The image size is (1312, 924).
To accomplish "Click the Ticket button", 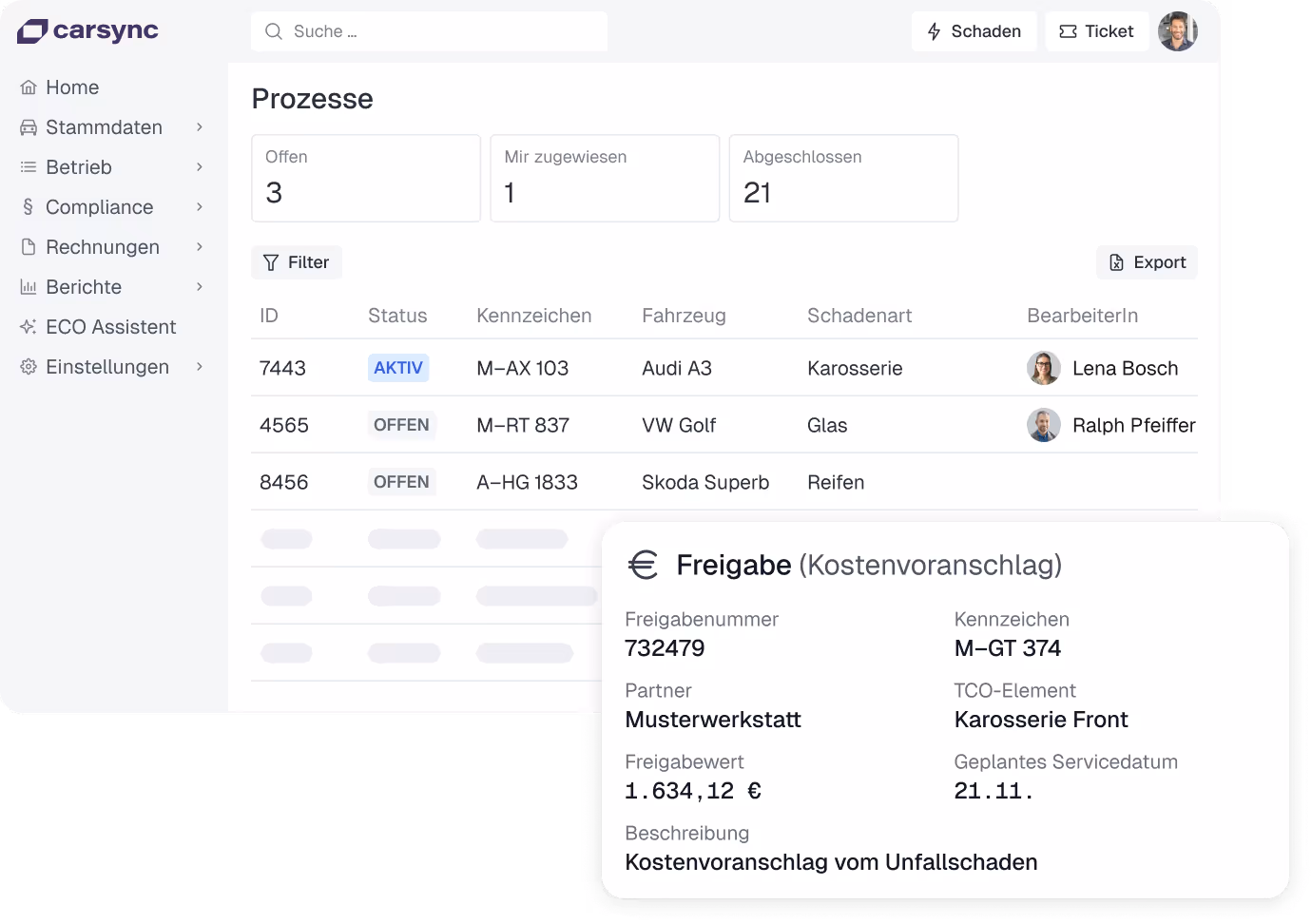I will (x=1097, y=31).
